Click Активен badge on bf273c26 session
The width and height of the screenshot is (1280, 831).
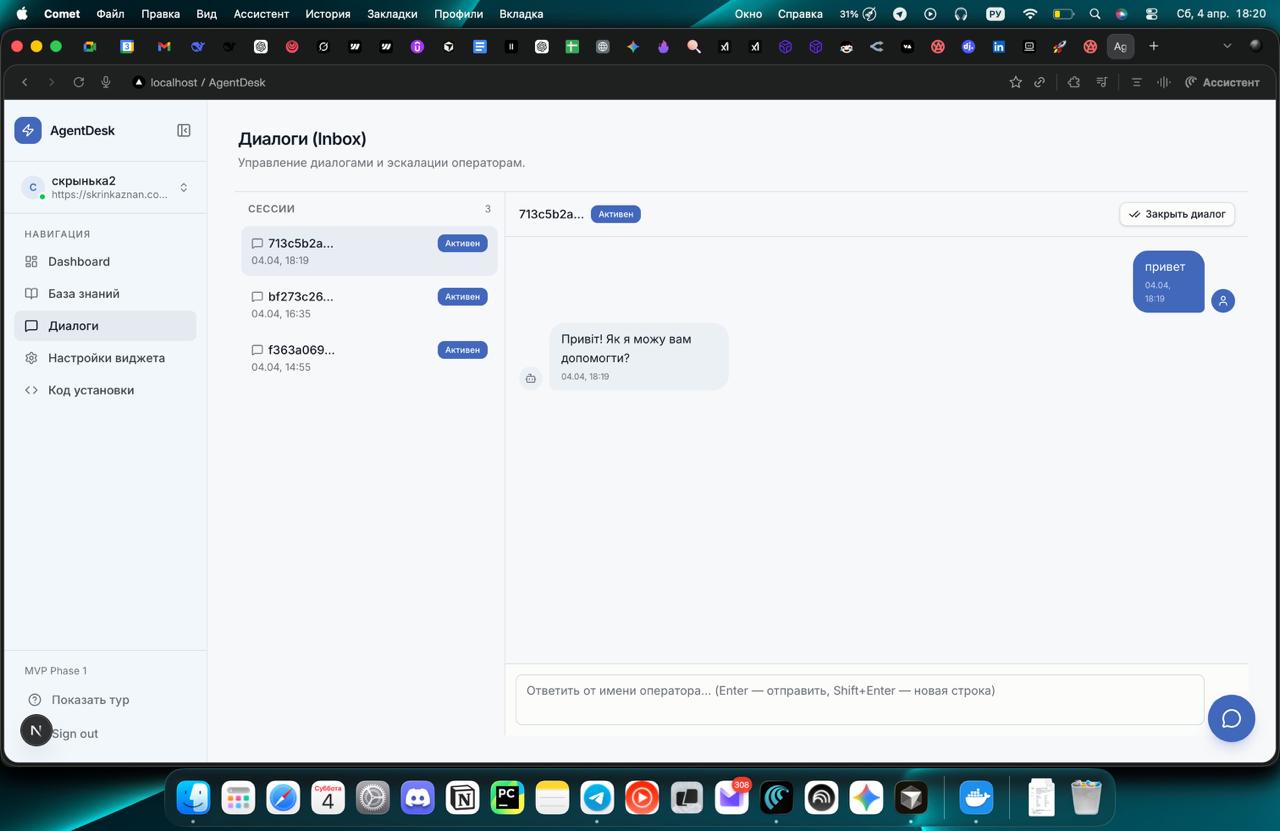pos(462,296)
